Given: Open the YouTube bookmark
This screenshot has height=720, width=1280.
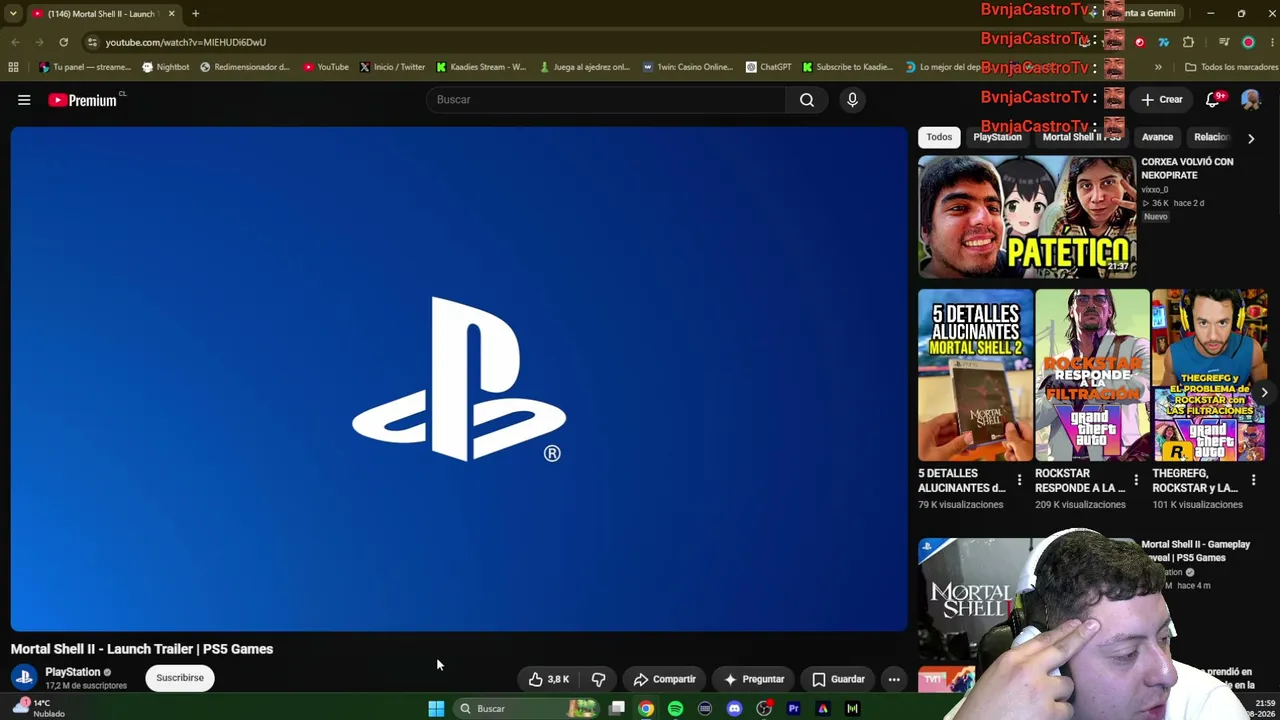Looking at the screenshot, I should coord(326,67).
